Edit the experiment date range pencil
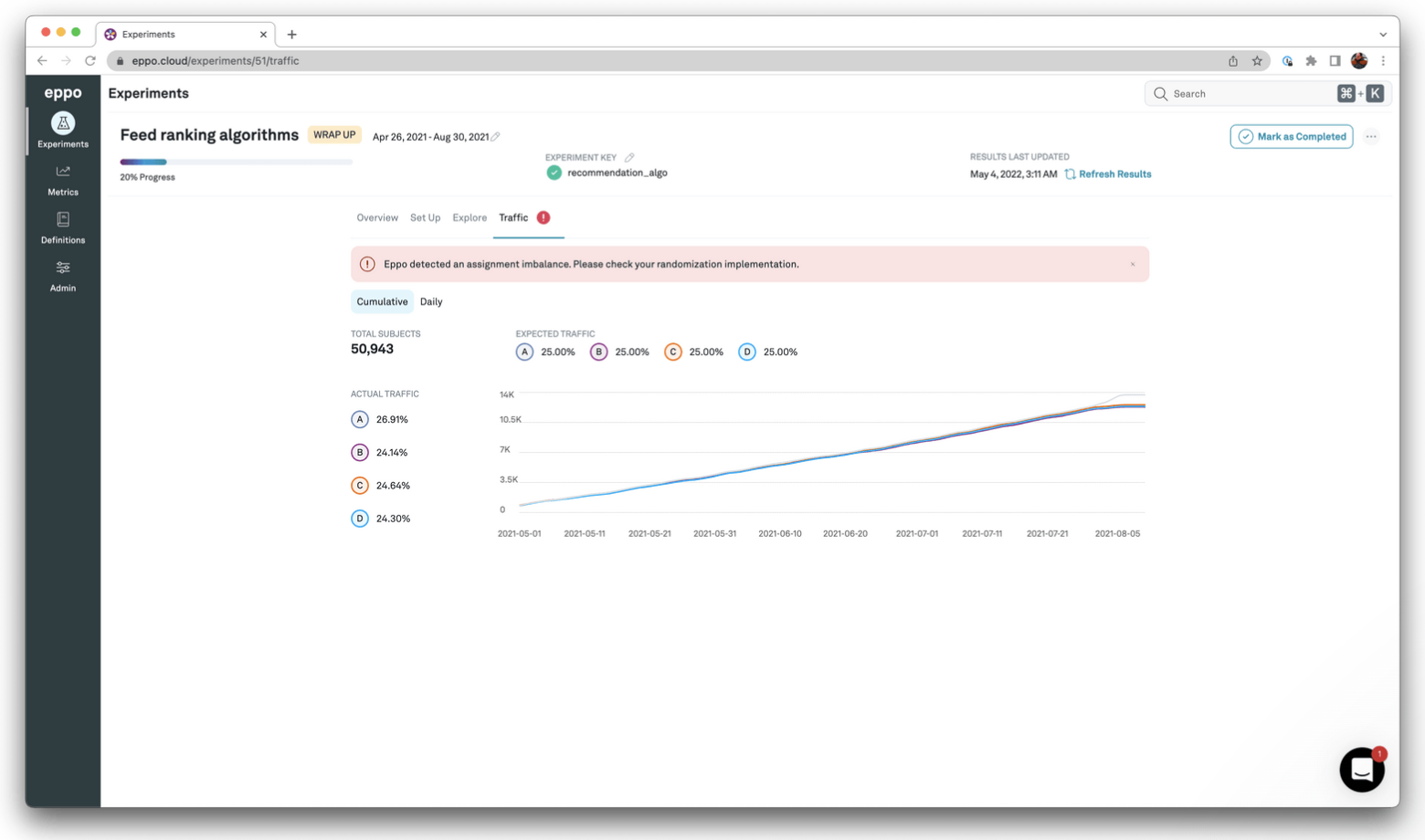Viewport: 1425px width, 840px height. pos(496,137)
